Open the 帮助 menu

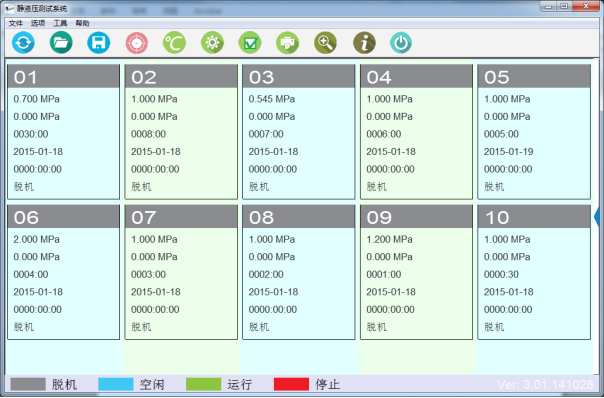[82, 24]
